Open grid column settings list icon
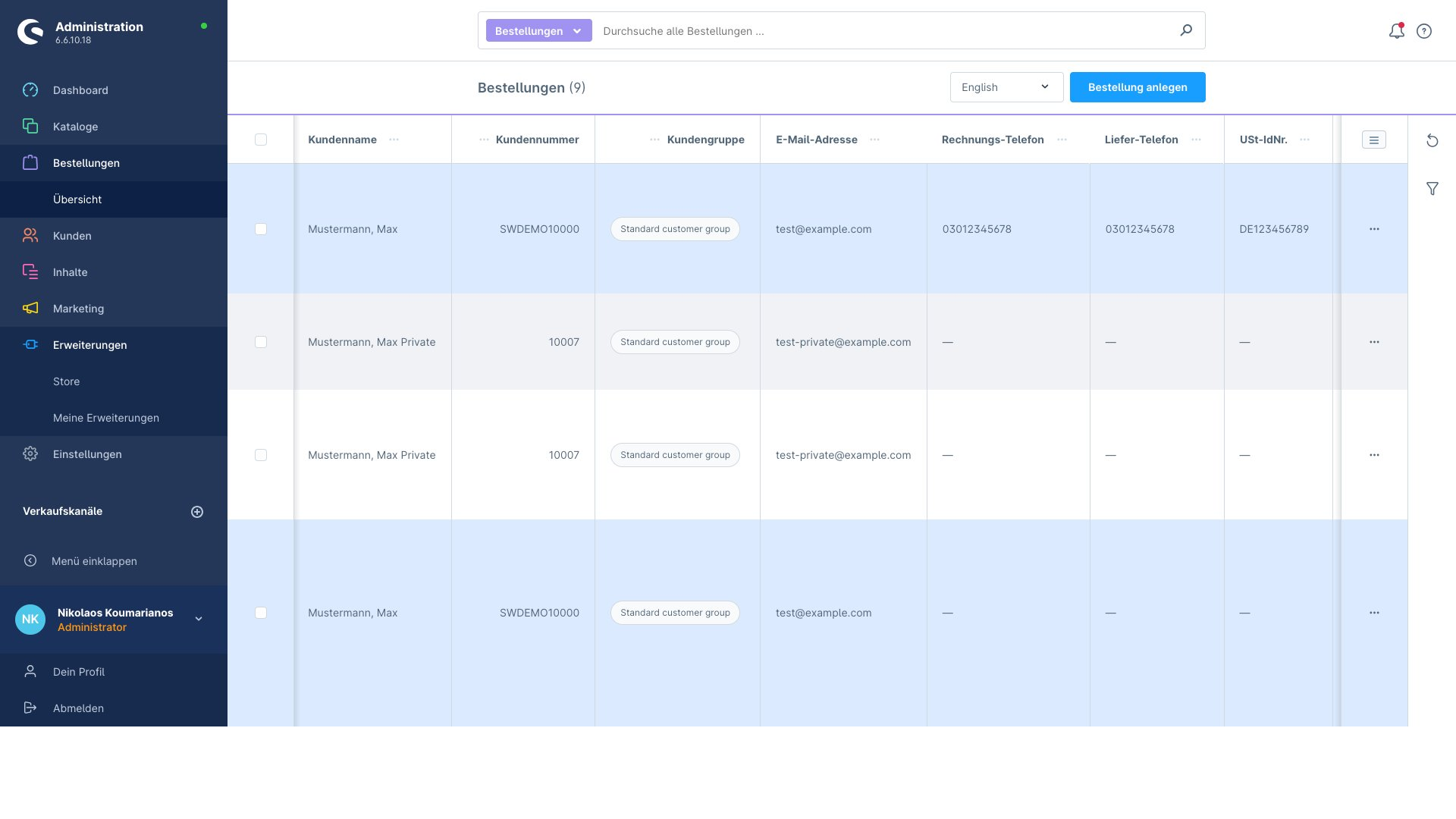The image size is (1456, 819). click(x=1374, y=140)
